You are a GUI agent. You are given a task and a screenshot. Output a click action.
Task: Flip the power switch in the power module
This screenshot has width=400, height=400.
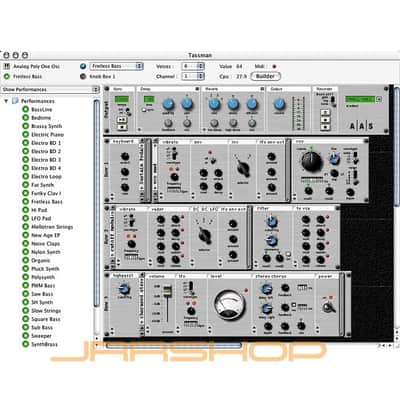coord(329,306)
